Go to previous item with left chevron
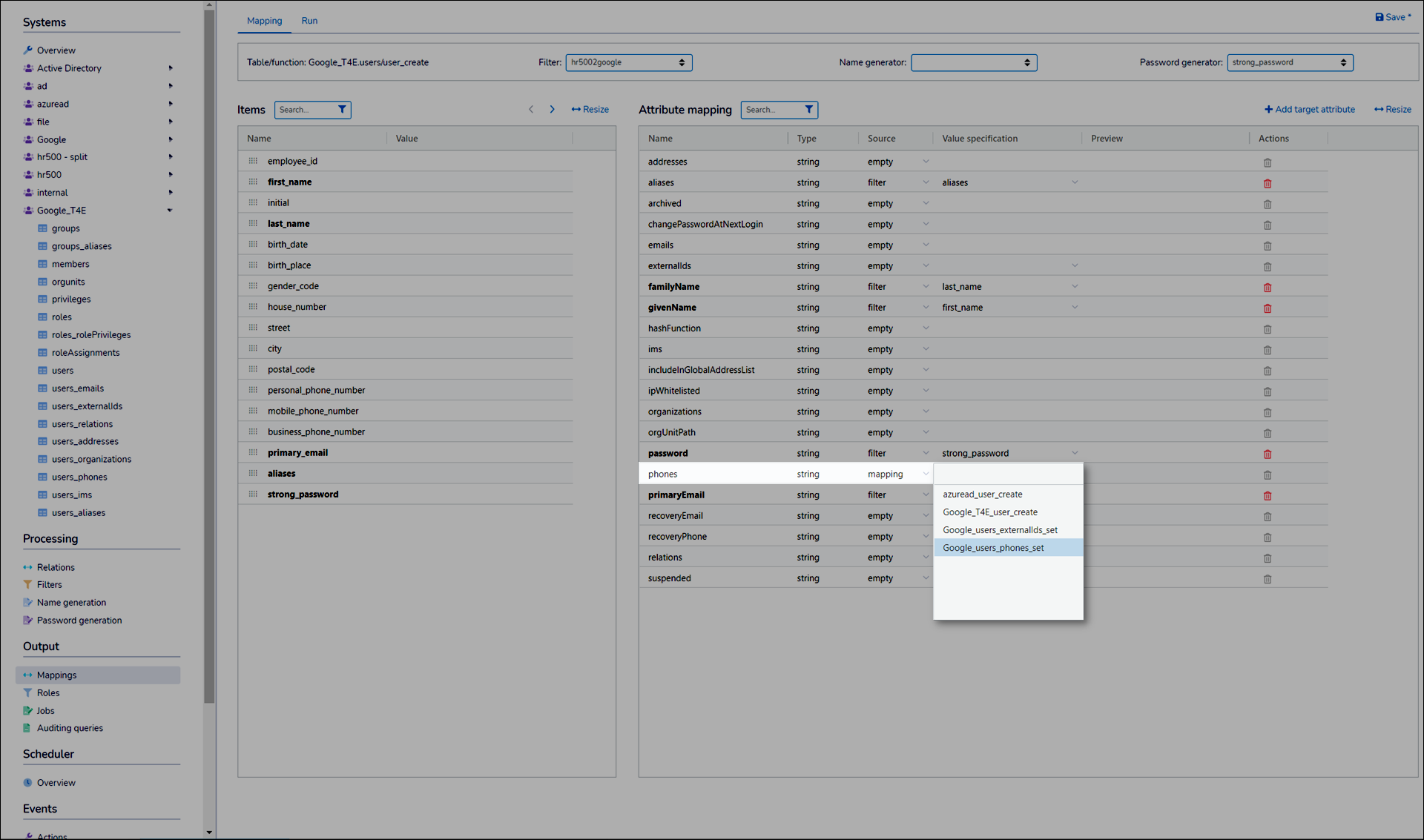Screen dimensions: 1424x840 click(x=531, y=110)
